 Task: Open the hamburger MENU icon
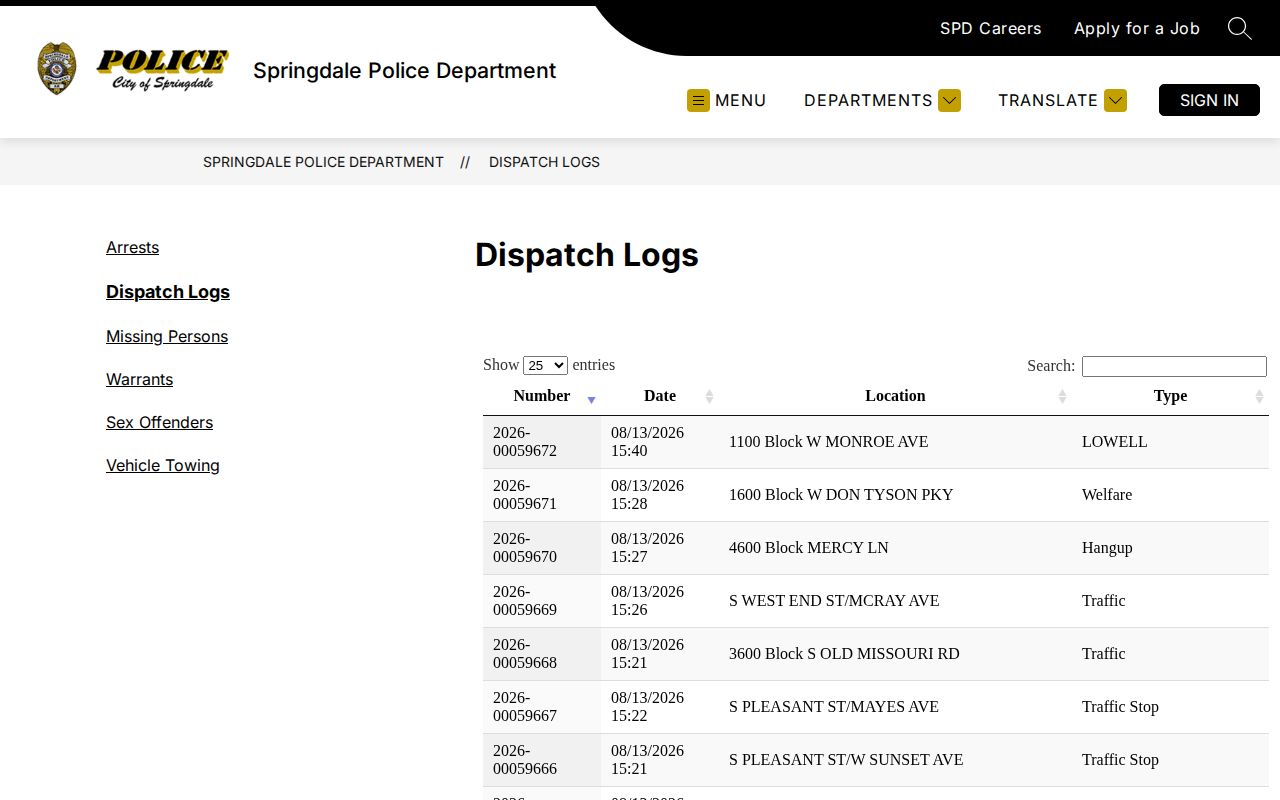tap(698, 100)
